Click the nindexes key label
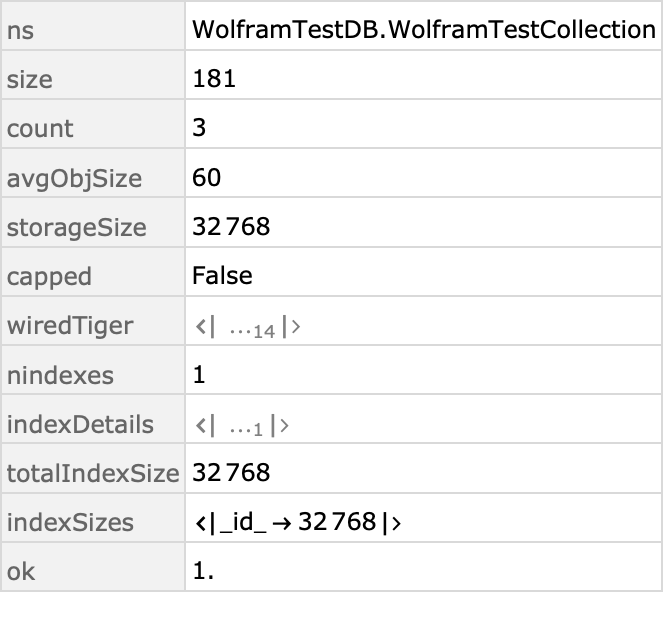The width and height of the screenshot is (665, 623). click(x=60, y=376)
